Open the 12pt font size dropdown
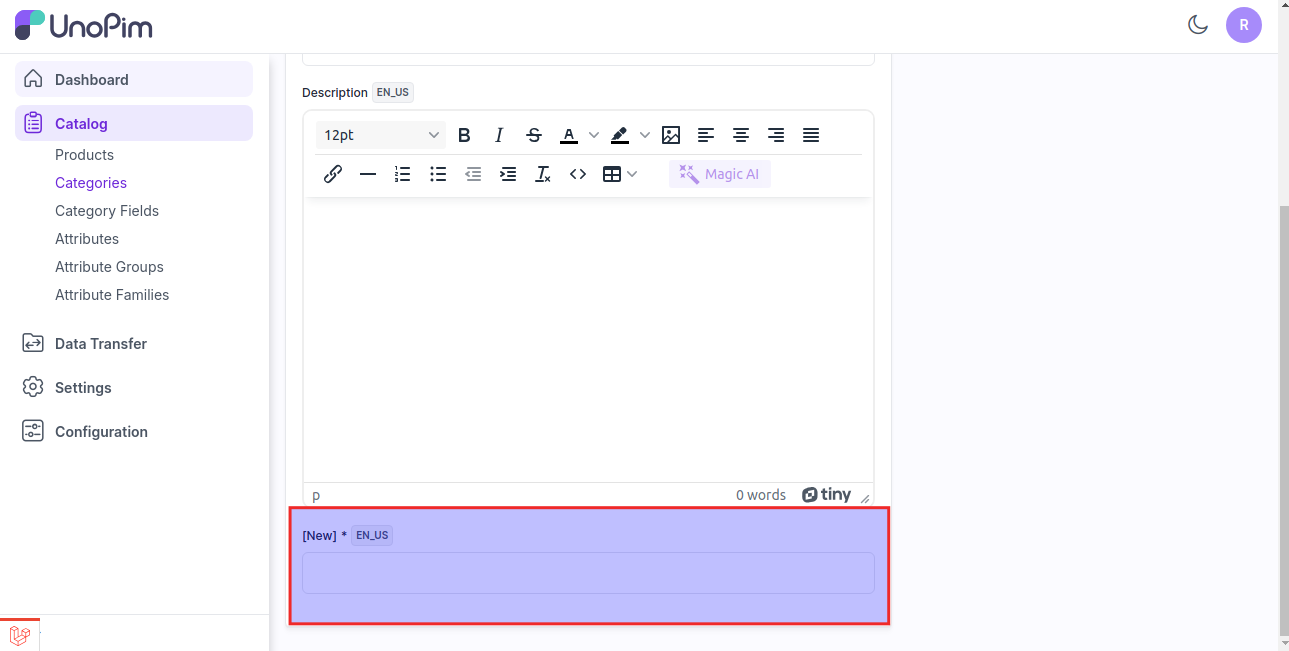The width and height of the screenshot is (1289, 651). 381,135
